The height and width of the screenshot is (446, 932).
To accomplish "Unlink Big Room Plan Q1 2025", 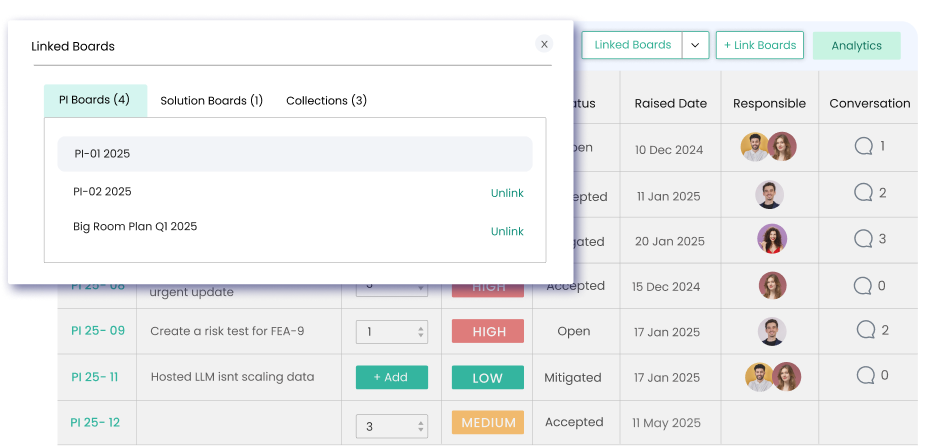I will coord(507,231).
